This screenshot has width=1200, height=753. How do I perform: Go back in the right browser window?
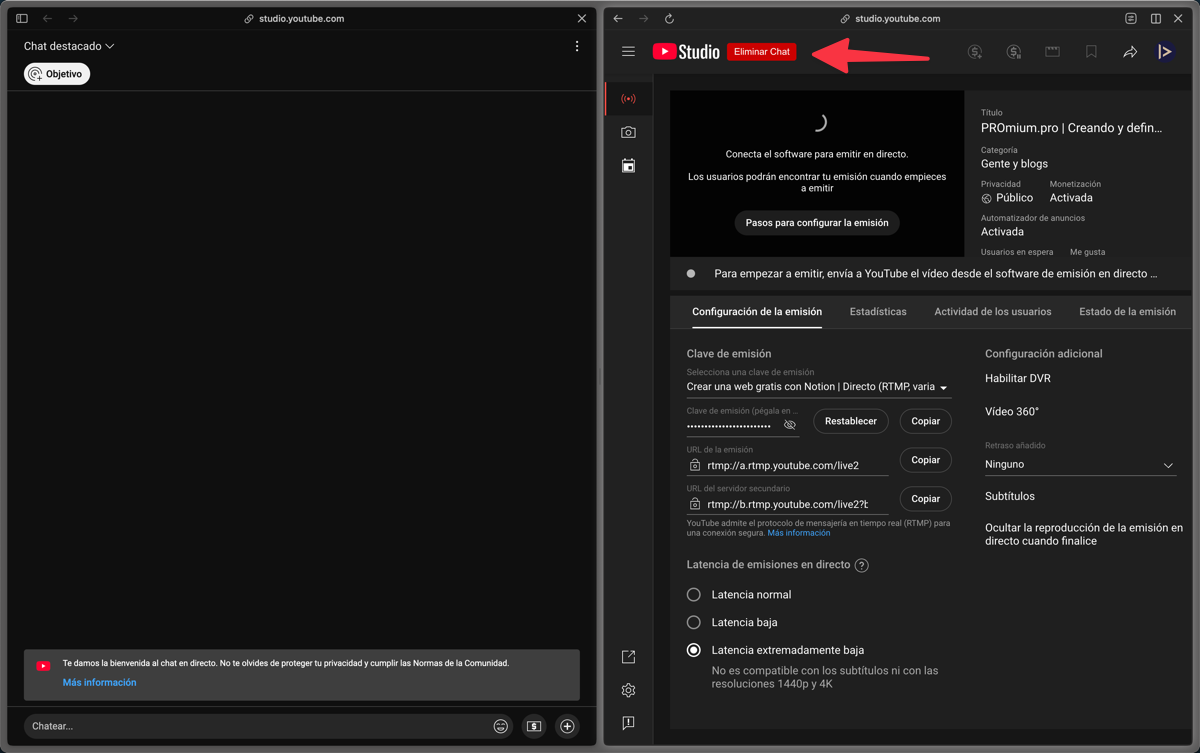(618, 18)
